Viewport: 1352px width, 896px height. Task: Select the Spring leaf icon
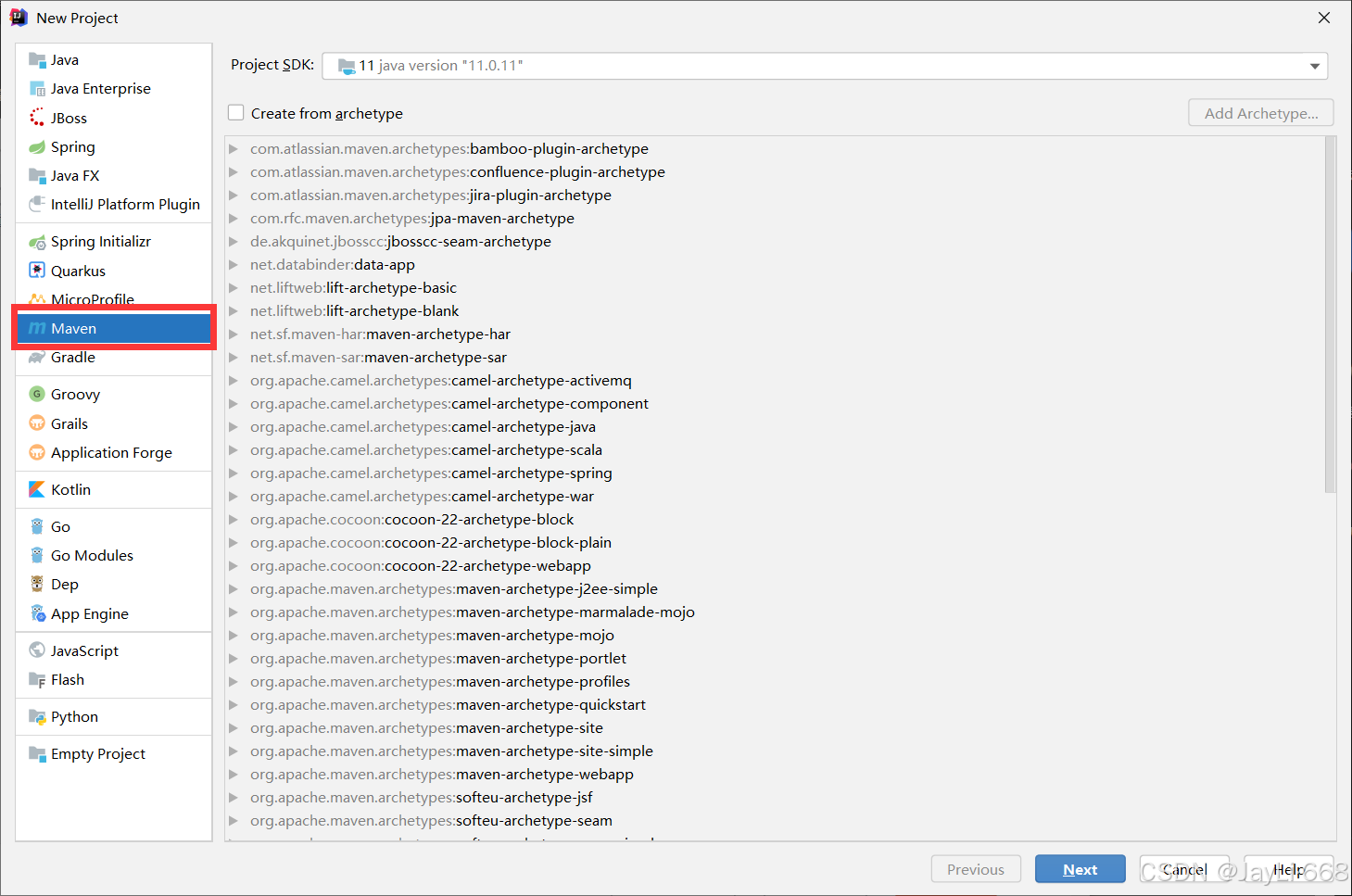point(37,146)
